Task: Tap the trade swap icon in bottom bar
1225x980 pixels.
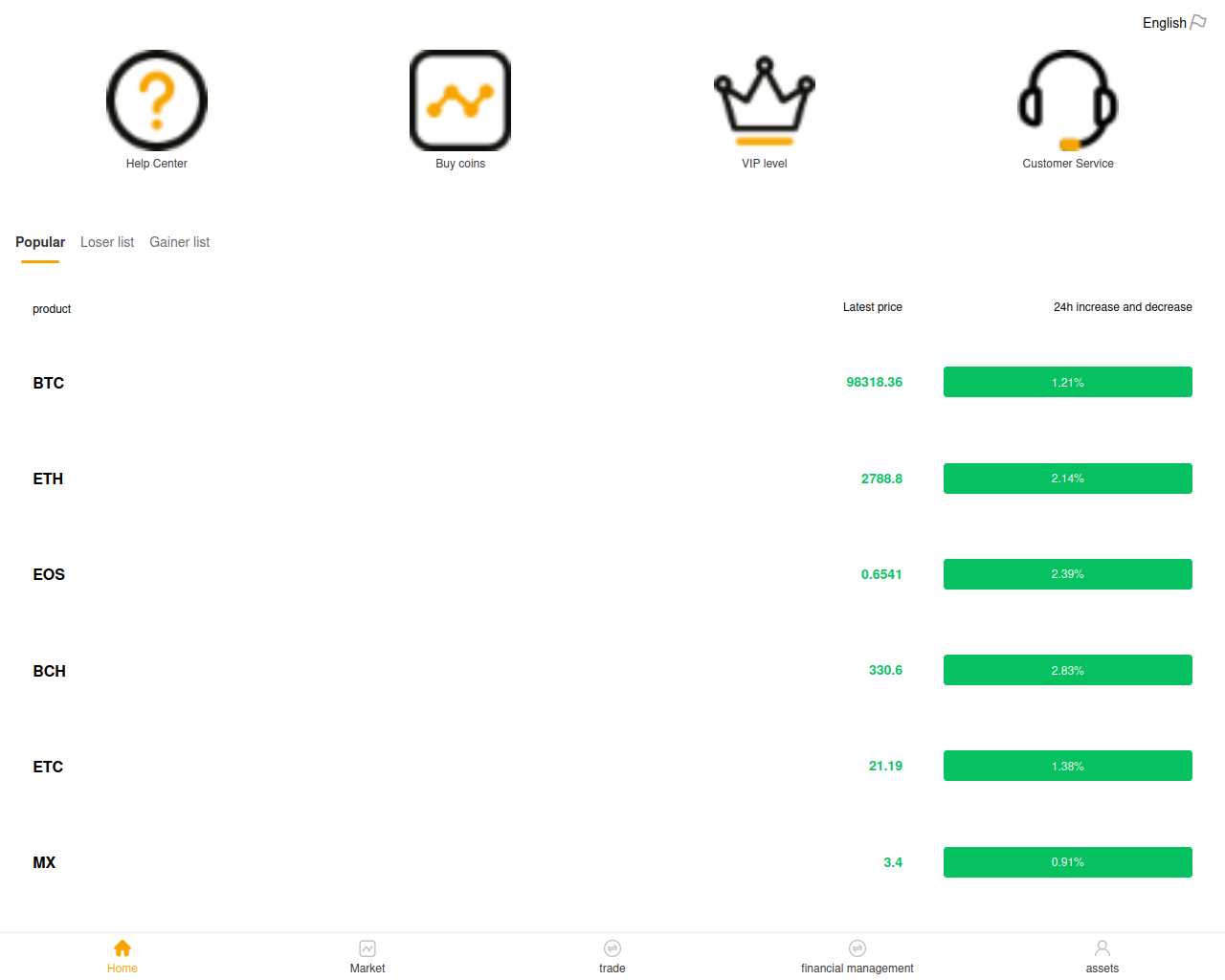Action: click(x=612, y=948)
